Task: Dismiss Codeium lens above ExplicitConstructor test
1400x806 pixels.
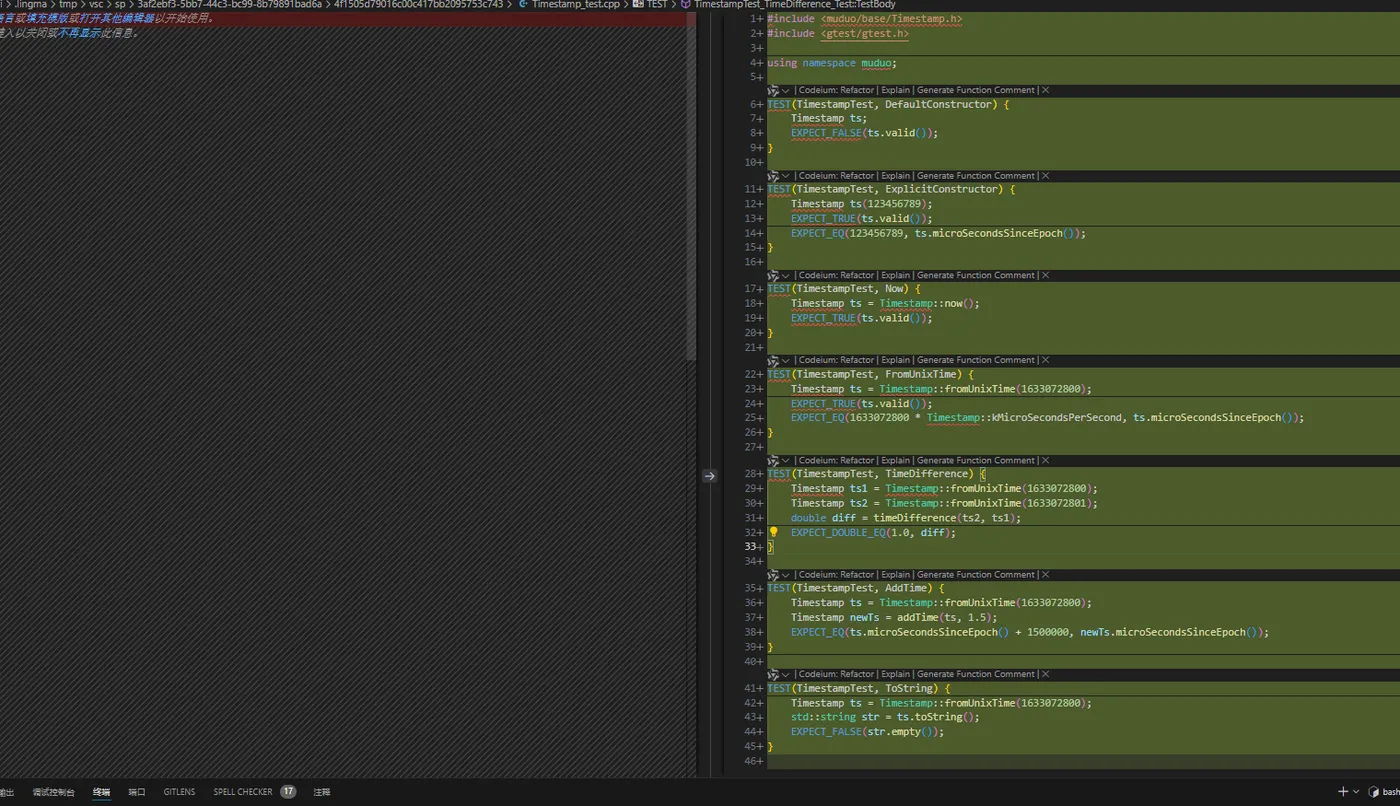Action: (1046, 175)
